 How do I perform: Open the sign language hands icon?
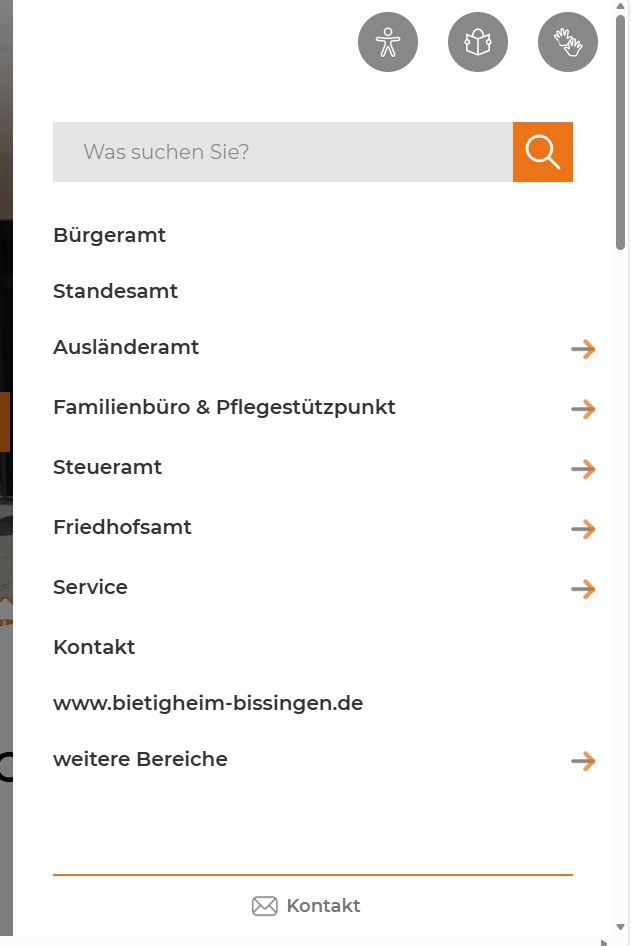568,42
